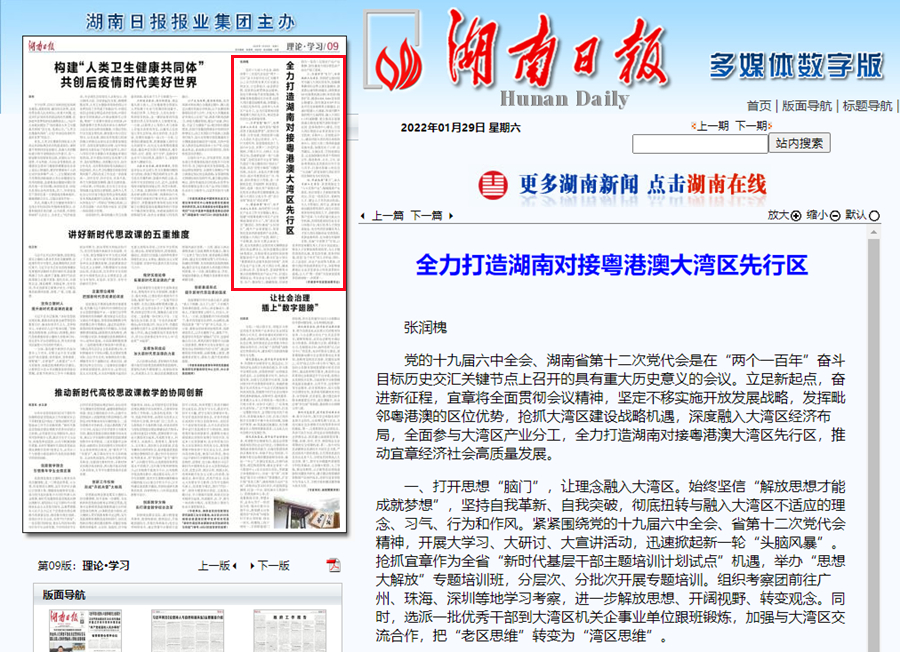The height and width of the screenshot is (652, 900).
Task: Focus the site search text box
Action: pos(700,144)
